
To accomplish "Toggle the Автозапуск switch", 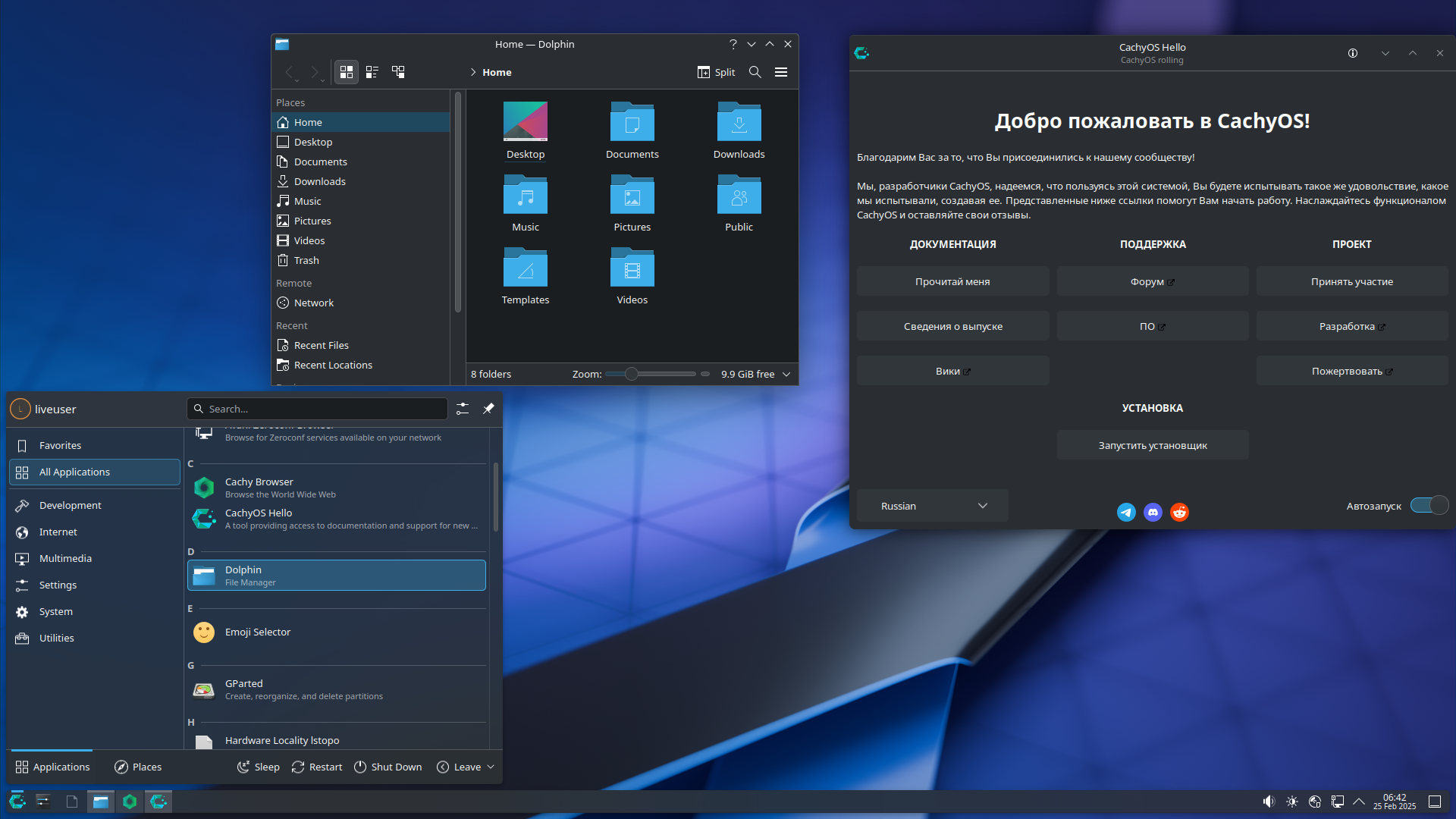I will point(1429,506).
